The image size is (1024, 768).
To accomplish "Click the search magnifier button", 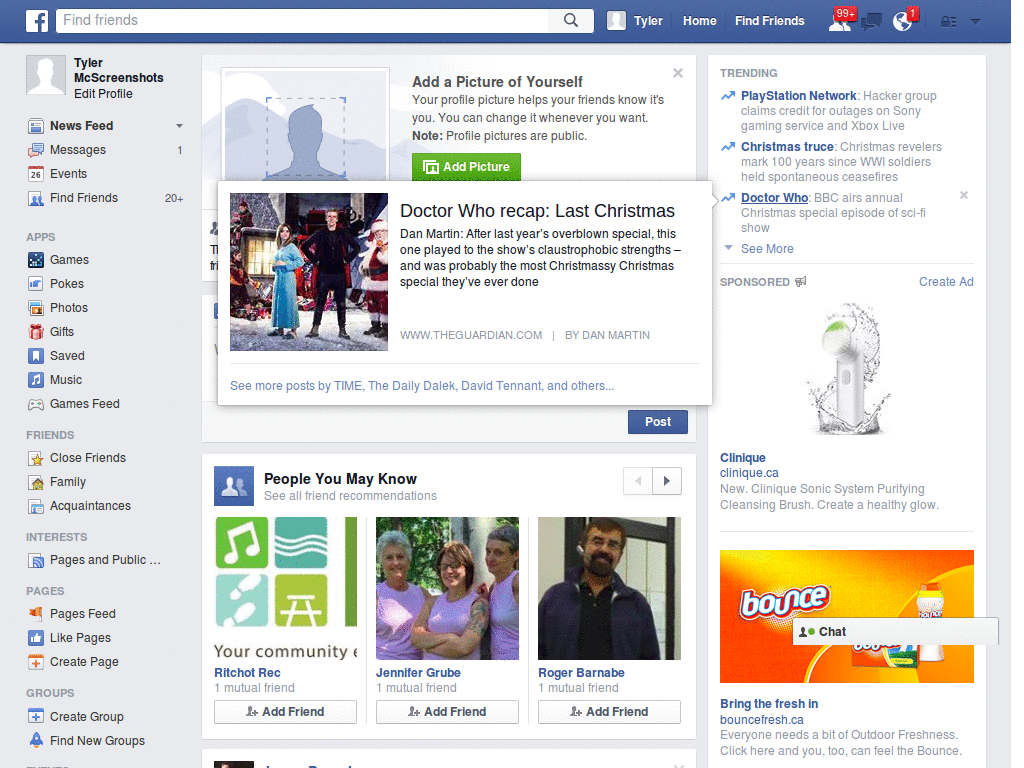I will coord(570,20).
